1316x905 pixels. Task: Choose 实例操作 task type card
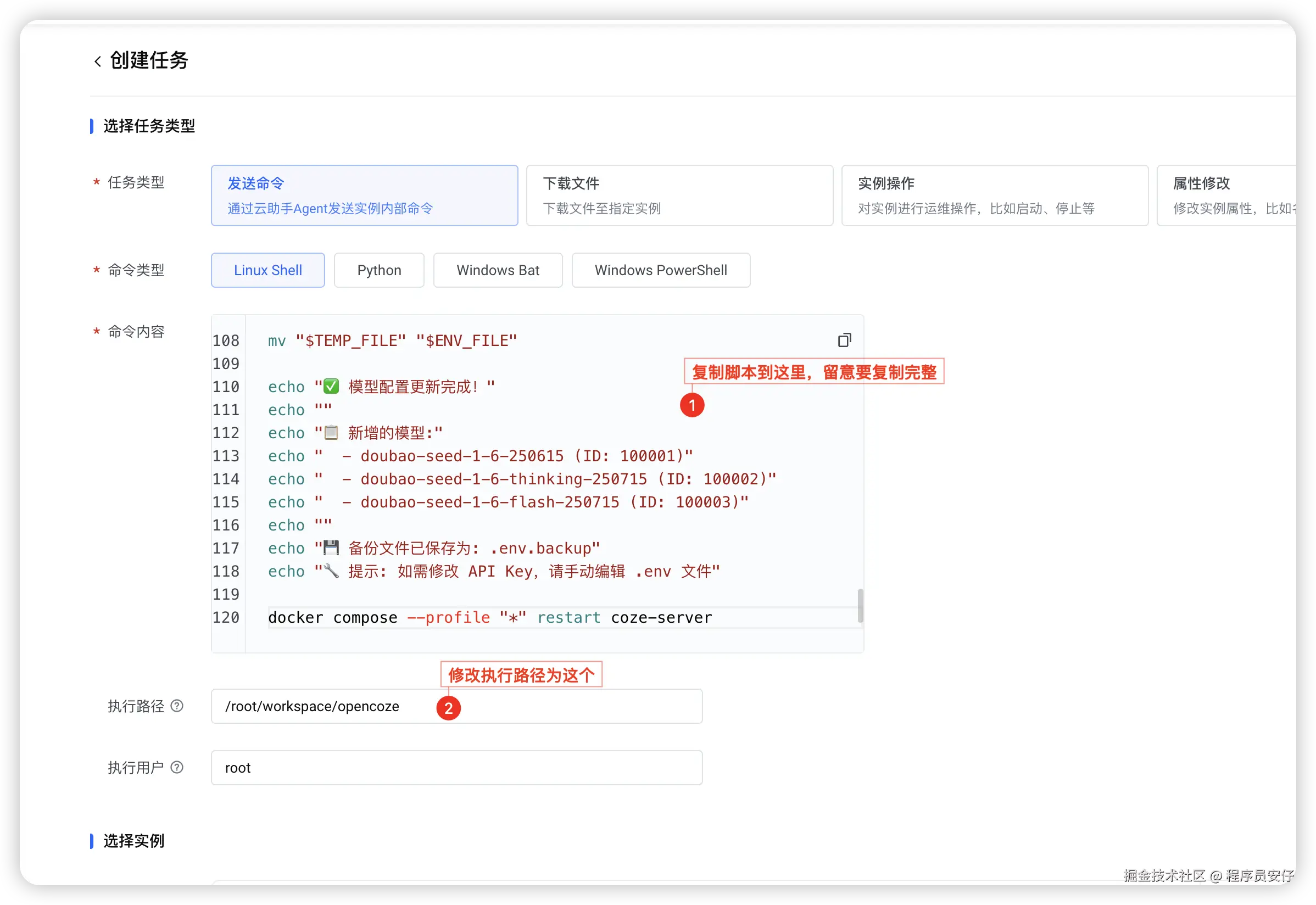tap(995, 195)
